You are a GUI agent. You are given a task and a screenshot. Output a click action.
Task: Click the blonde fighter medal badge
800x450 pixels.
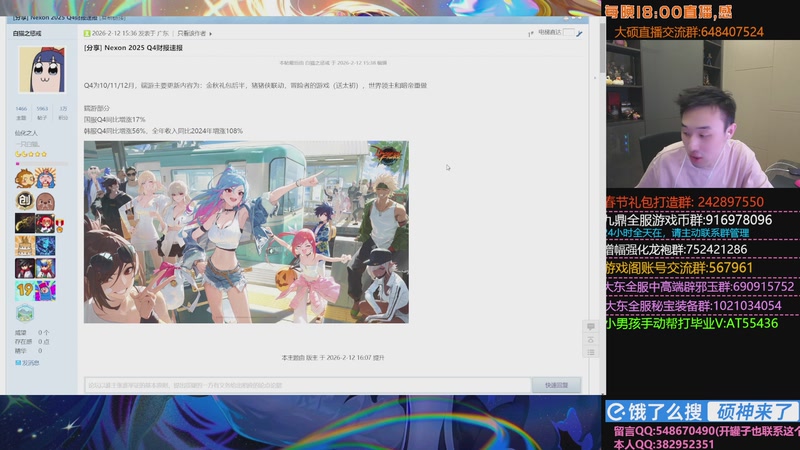tap(45, 268)
